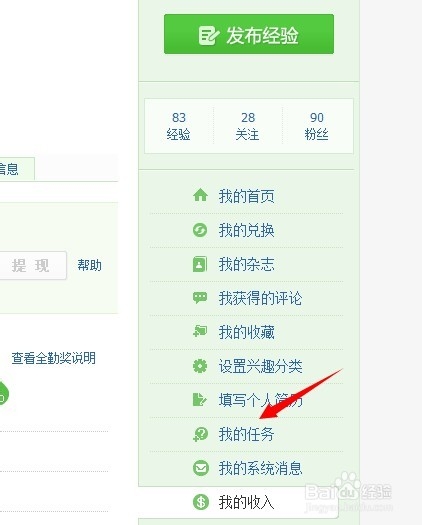422x525 pixels.
Task: Click the exchange icon beside 我的兑换
Action: 200,230
